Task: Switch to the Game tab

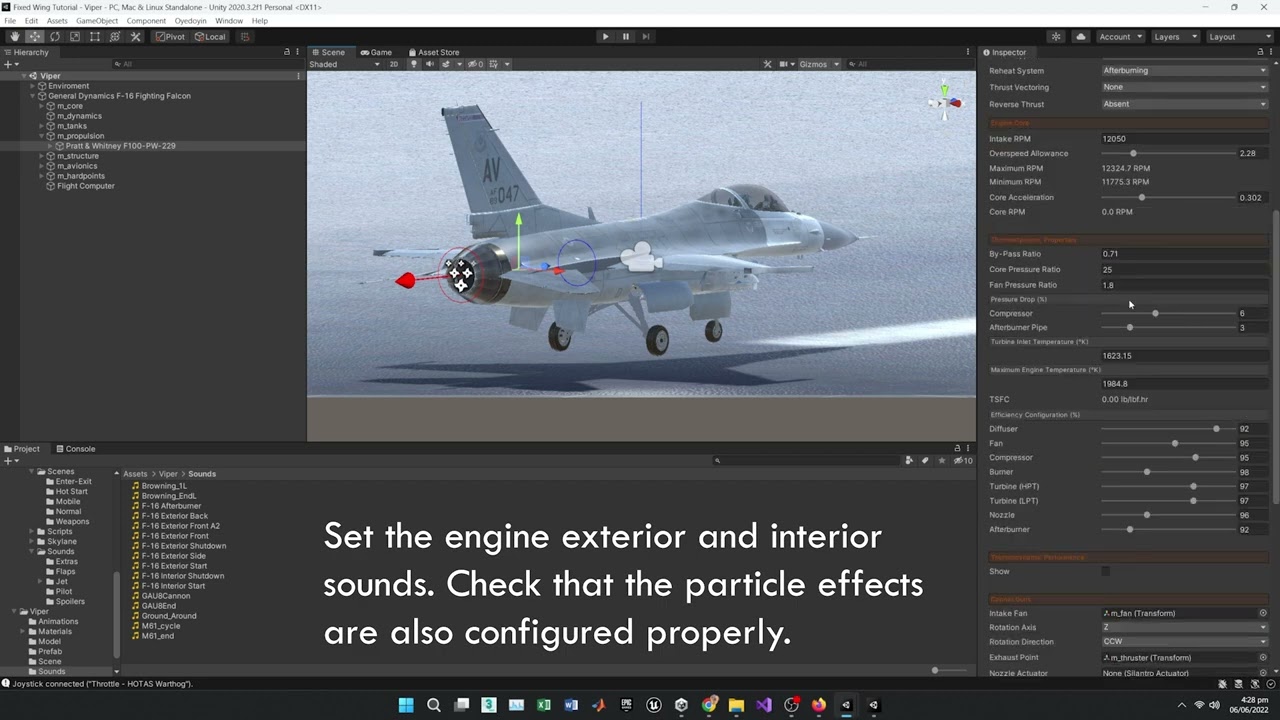Action: (x=377, y=52)
